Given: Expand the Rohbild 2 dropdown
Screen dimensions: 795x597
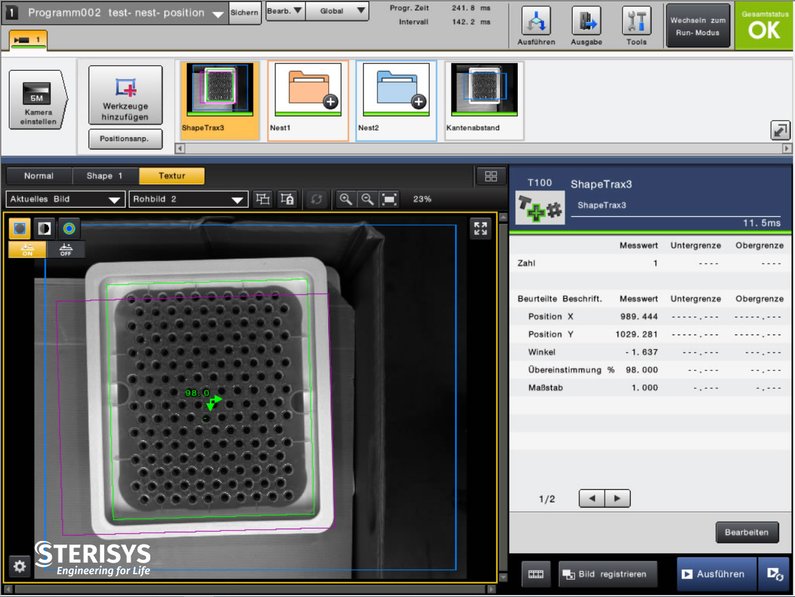Looking at the screenshot, I should coord(187,199).
